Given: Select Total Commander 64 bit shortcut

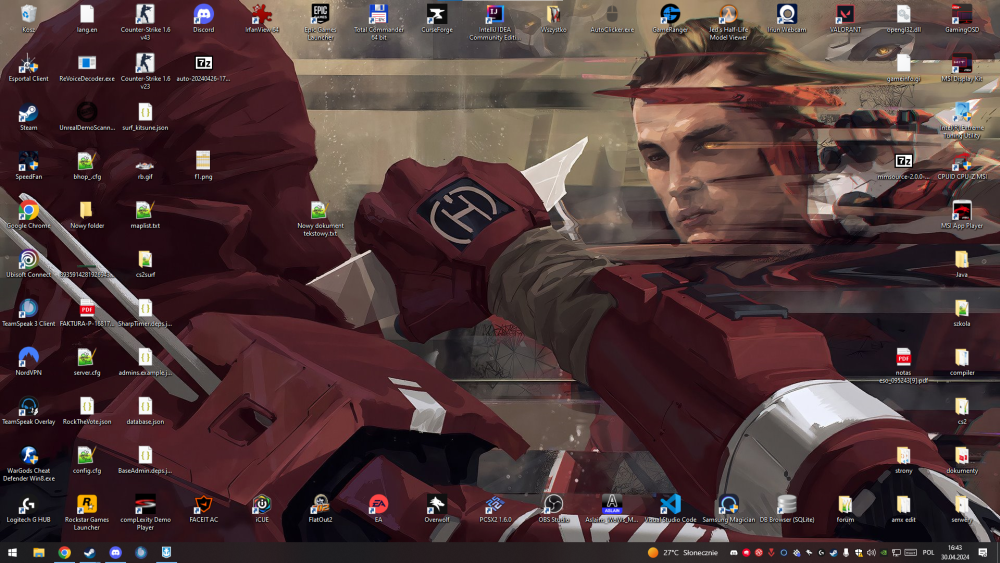Looking at the screenshot, I should pyautogui.click(x=379, y=22).
